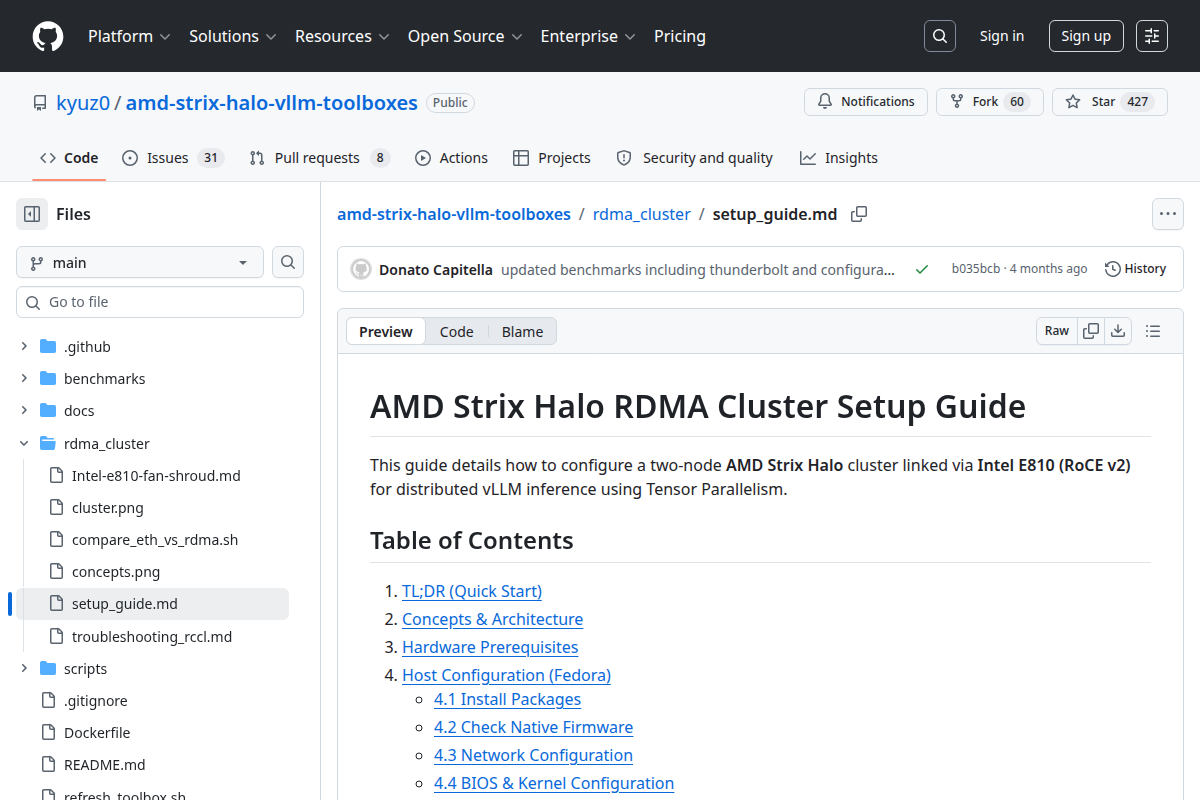
Task: Open README.md in file tree
Action: (105, 765)
